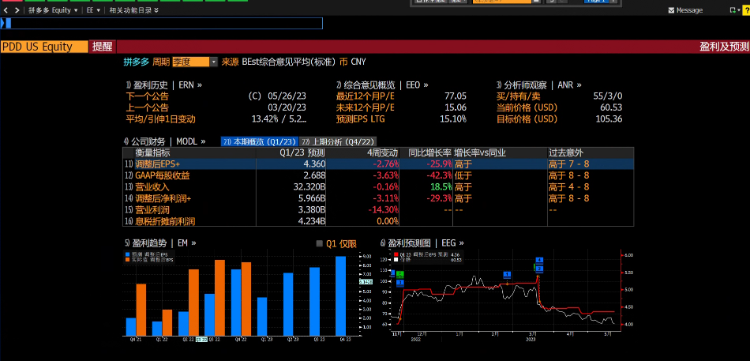750x361 pixels.
Task: Click the red EPS legend swatch in EEG chart
Action: pyautogui.click(x=396, y=255)
